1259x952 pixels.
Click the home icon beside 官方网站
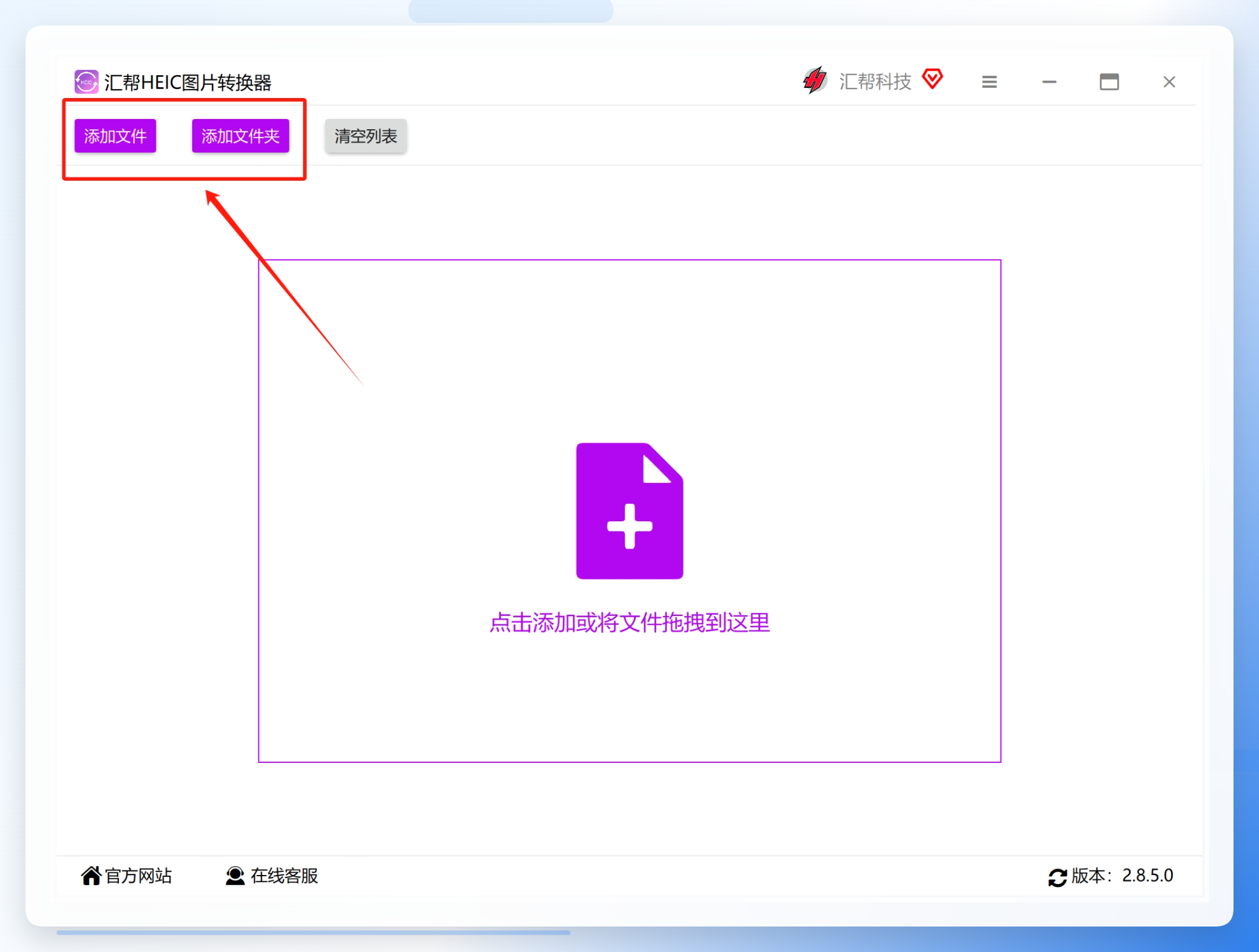(91, 876)
